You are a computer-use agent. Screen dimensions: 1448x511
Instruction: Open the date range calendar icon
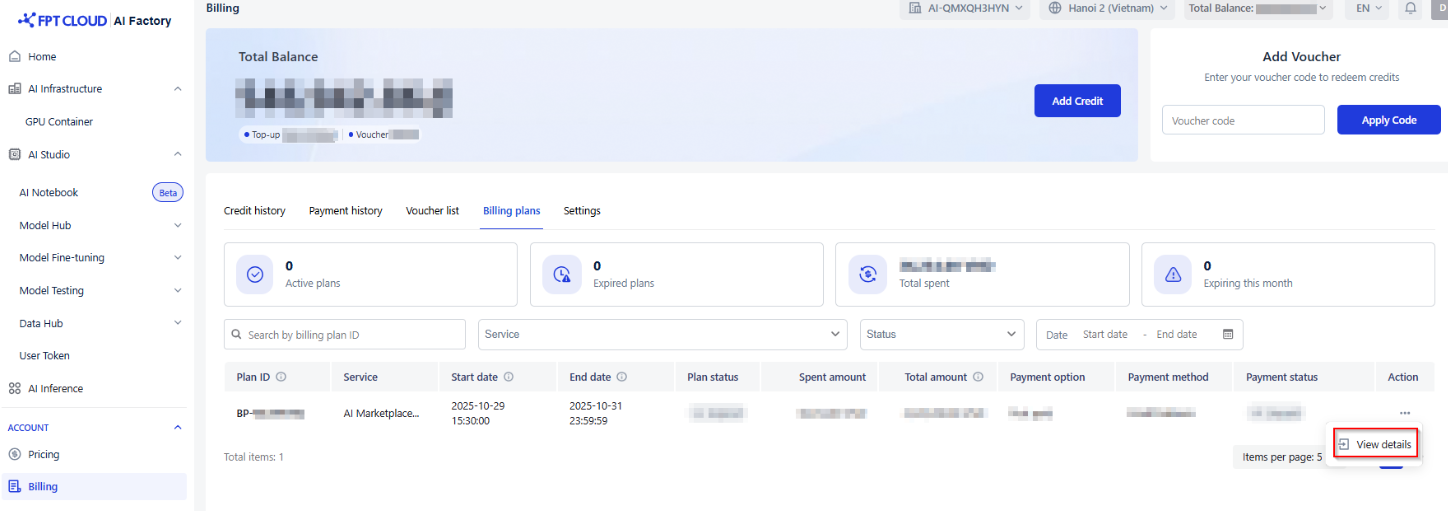tap(1228, 334)
